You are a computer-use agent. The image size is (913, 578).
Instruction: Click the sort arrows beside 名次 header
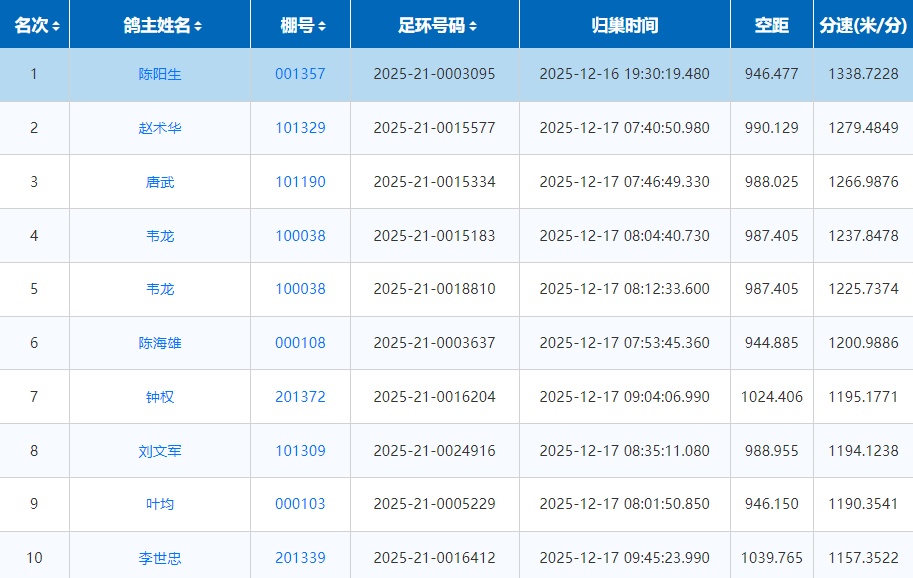click(56, 26)
